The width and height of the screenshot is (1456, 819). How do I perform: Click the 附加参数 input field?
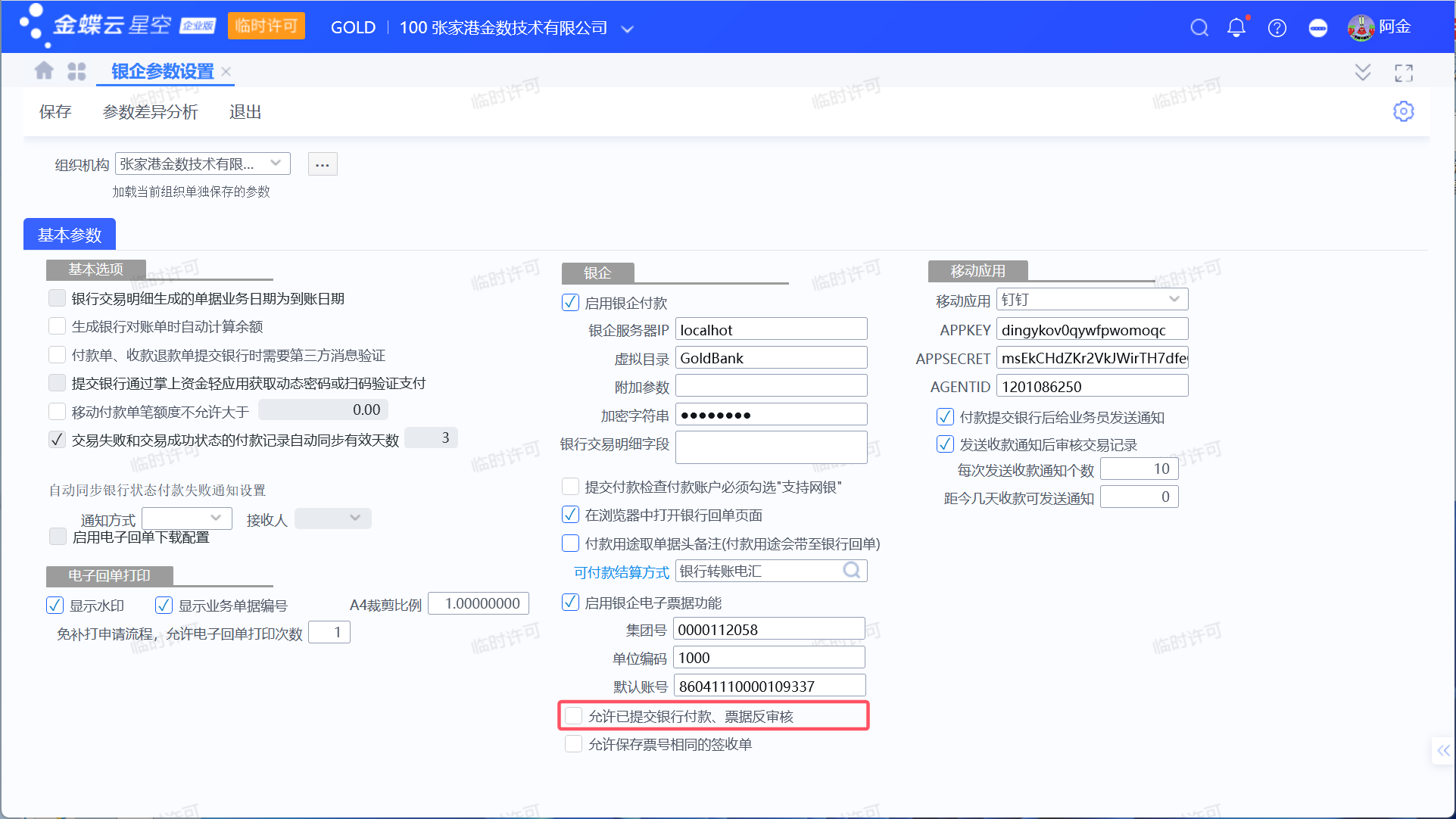(x=771, y=386)
